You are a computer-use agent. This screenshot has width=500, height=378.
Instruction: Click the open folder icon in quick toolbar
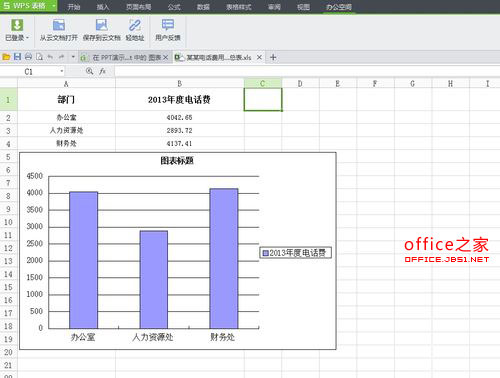click(x=6, y=57)
